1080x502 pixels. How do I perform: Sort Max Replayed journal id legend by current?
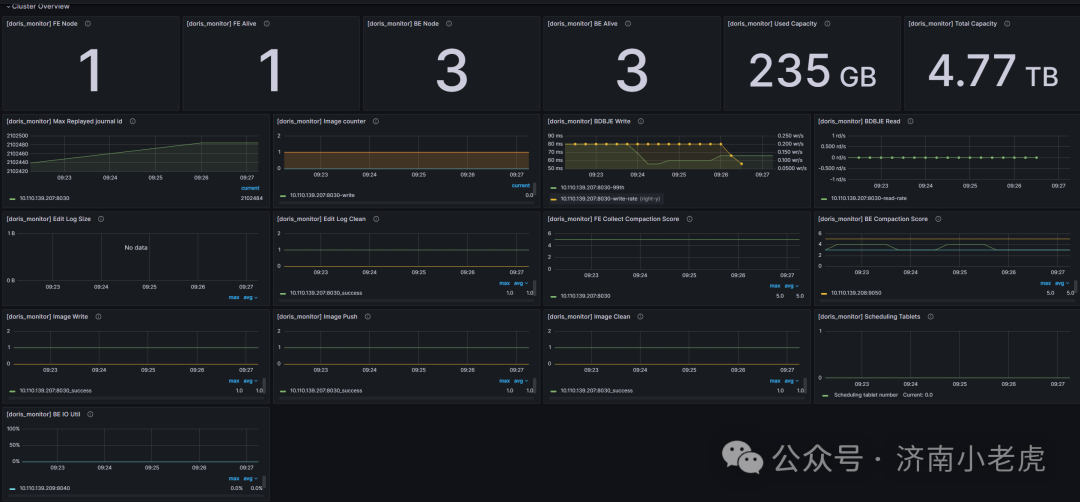[x=250, y=188]
